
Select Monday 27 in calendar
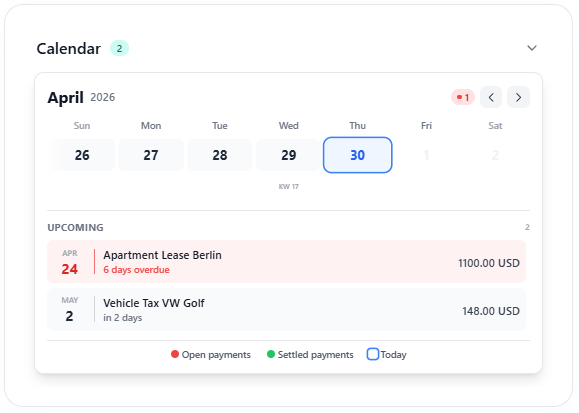coord(151,155)
